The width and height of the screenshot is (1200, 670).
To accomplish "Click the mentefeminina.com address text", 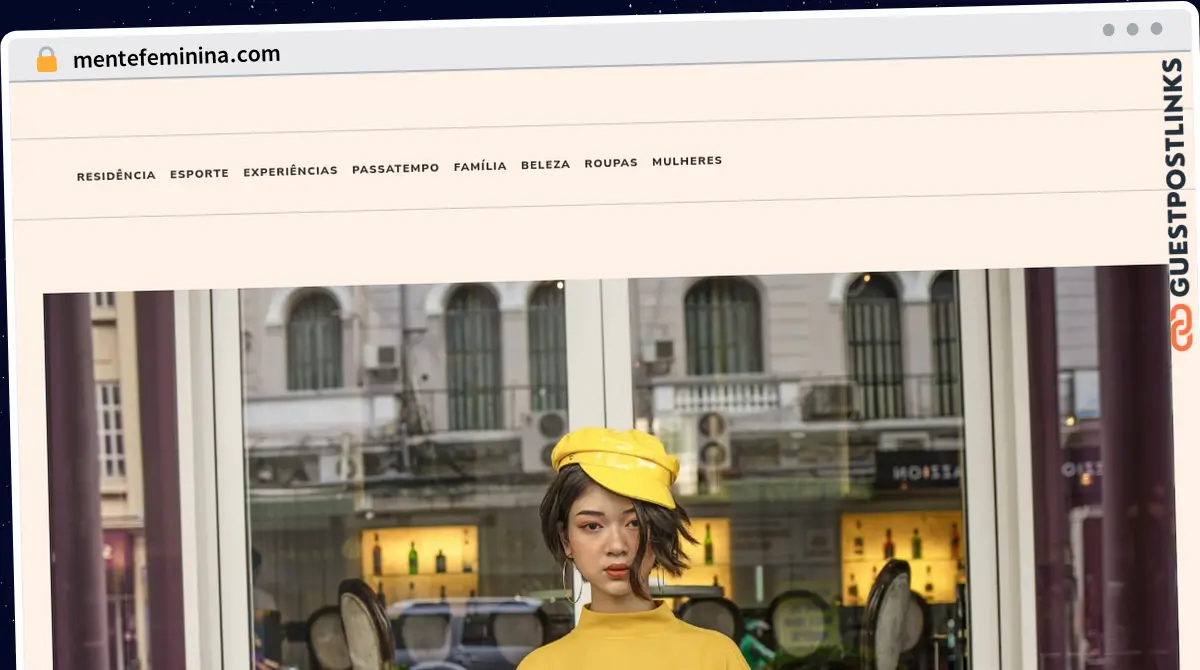I will [176, 56].
